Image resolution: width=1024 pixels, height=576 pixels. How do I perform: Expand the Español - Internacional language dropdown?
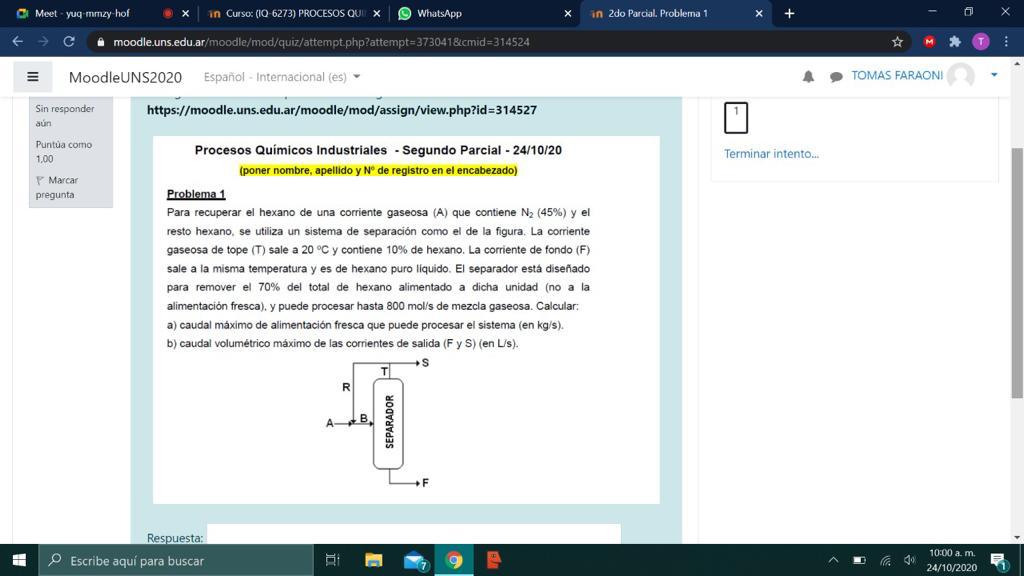(x=282, y=77)
